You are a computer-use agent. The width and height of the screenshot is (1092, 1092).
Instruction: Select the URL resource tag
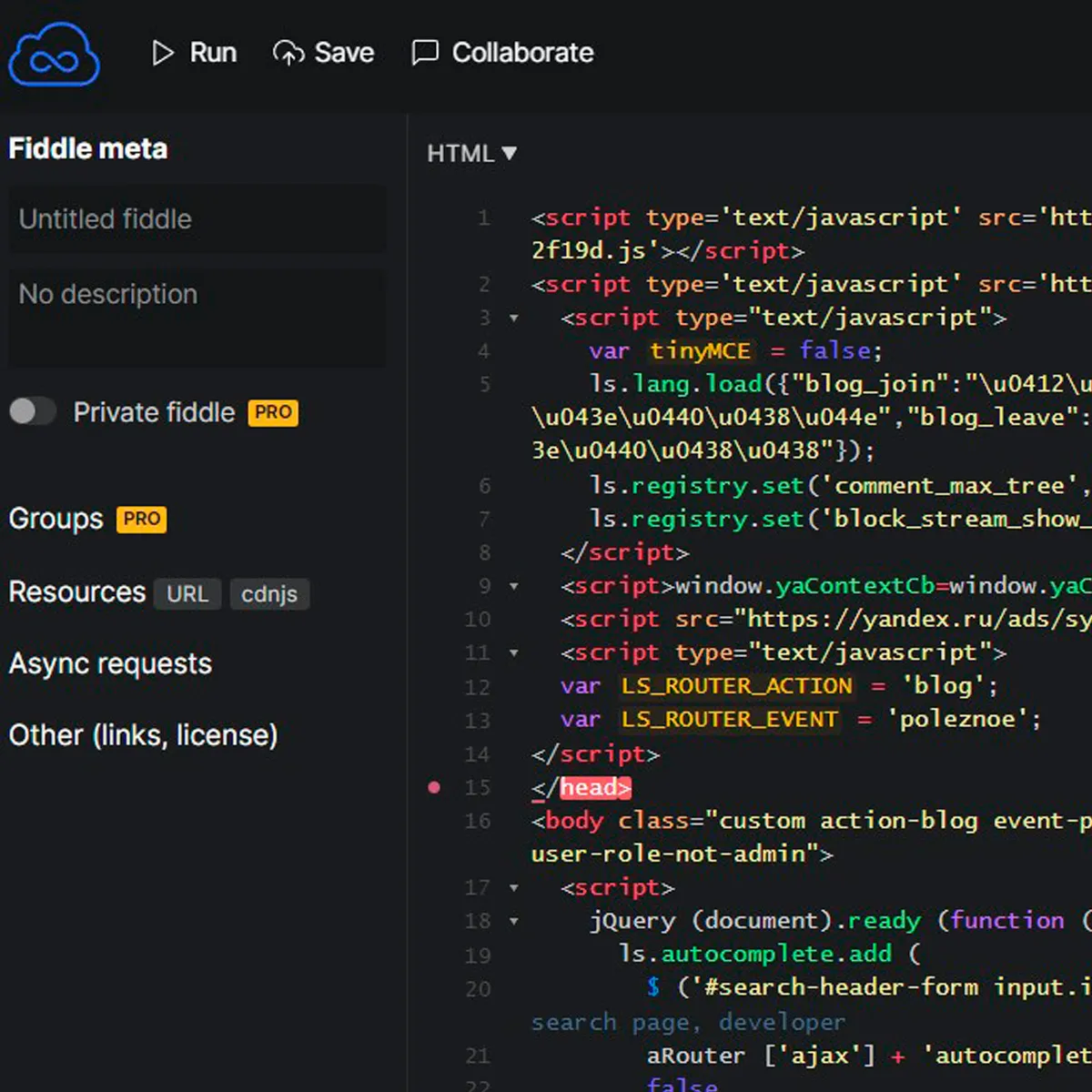pos(187,593)
